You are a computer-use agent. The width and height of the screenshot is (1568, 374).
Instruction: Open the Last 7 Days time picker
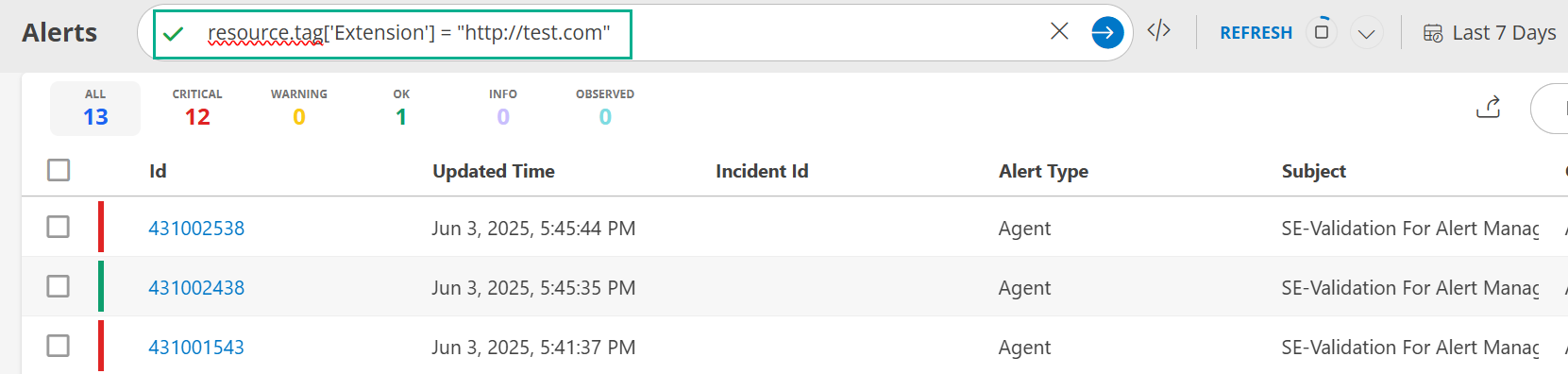pyautogui.click(x=1490, y=33)
